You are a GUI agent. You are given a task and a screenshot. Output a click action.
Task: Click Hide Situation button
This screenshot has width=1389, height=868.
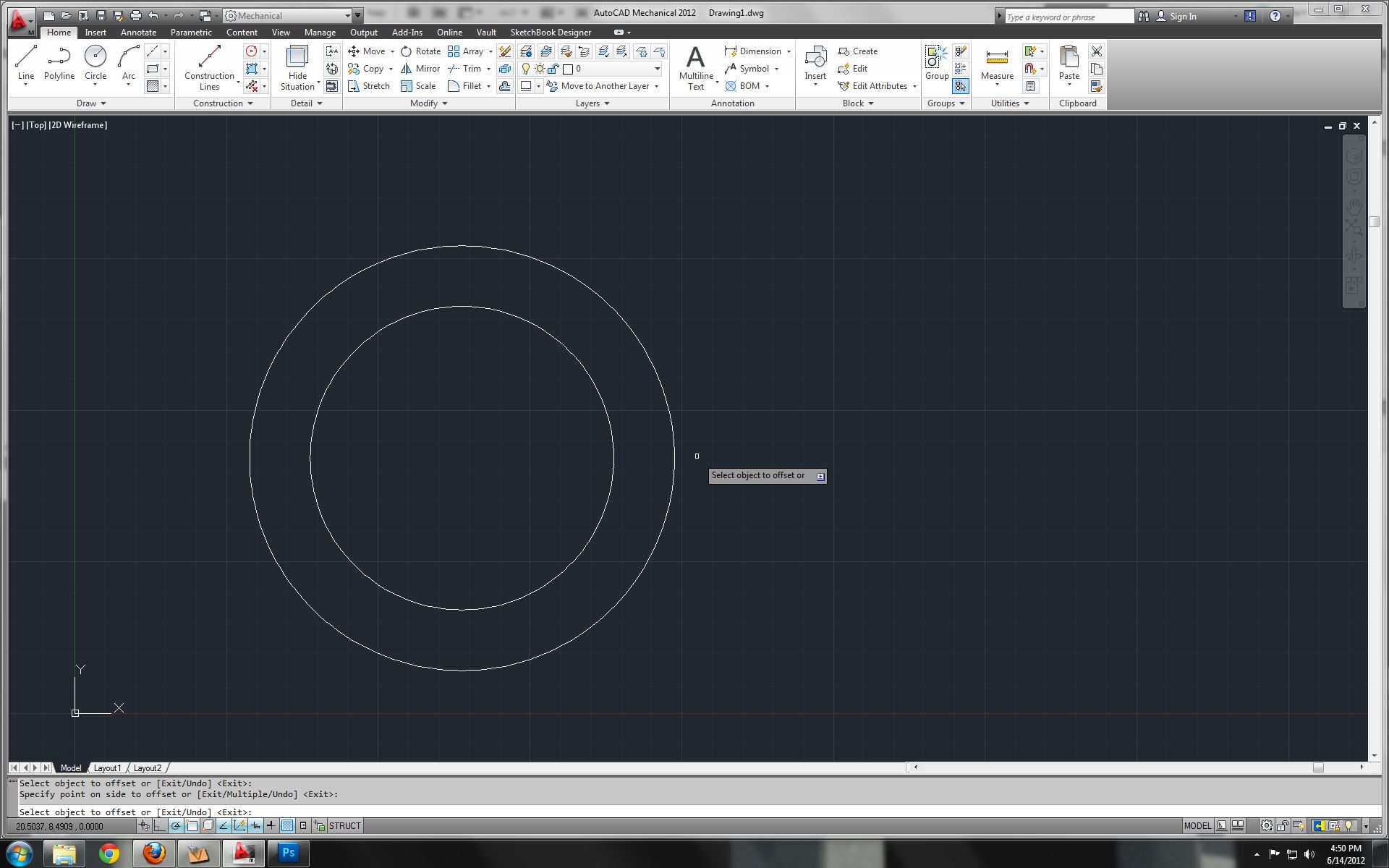tap(297, 68)
